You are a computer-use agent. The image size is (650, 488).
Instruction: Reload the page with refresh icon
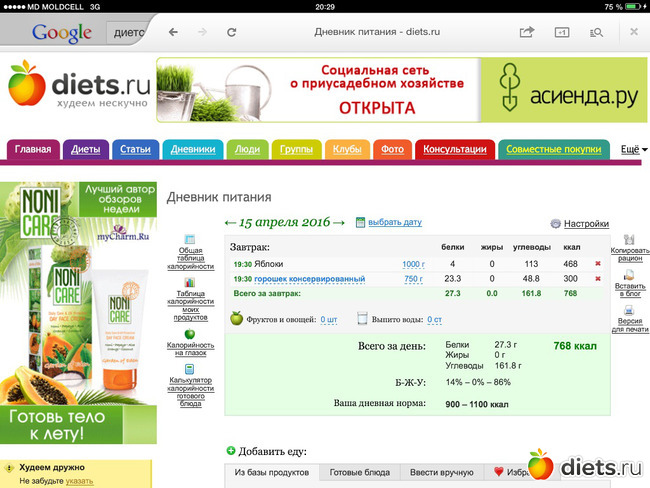click(232, 32)
